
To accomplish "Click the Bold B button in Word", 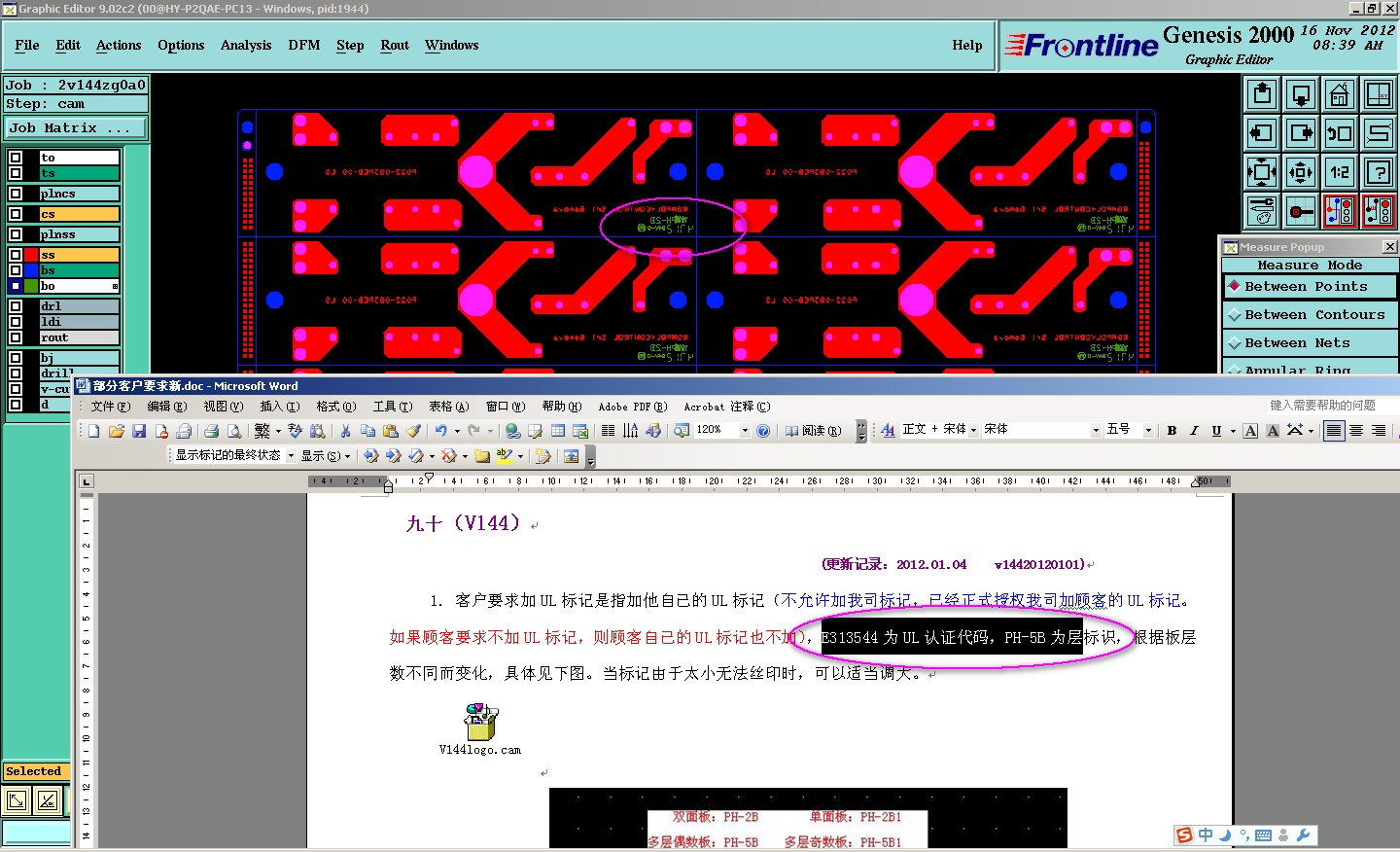I will click(1172, 431).
